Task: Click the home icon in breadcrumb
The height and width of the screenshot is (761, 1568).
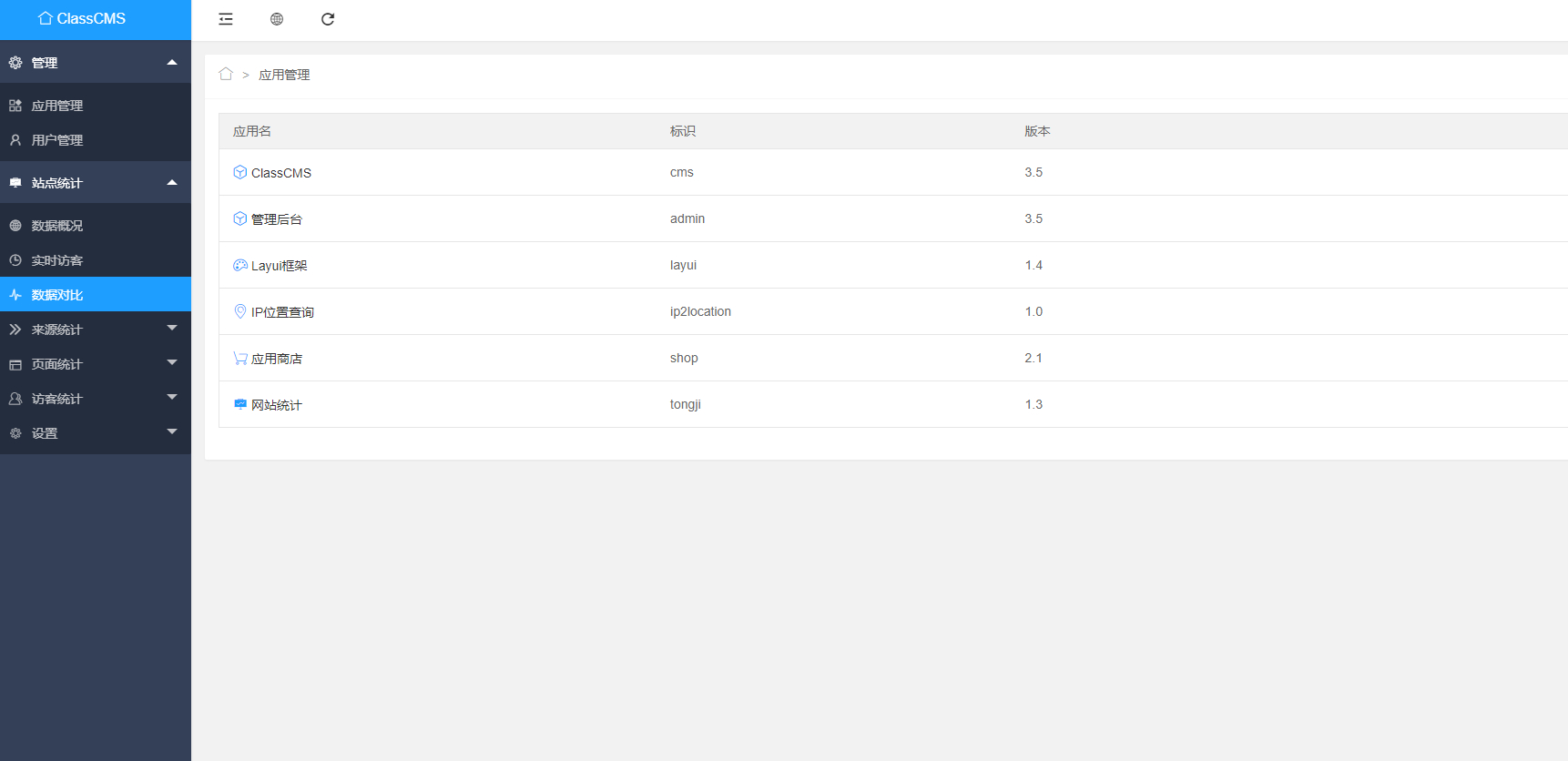Action: click(226, 74)
